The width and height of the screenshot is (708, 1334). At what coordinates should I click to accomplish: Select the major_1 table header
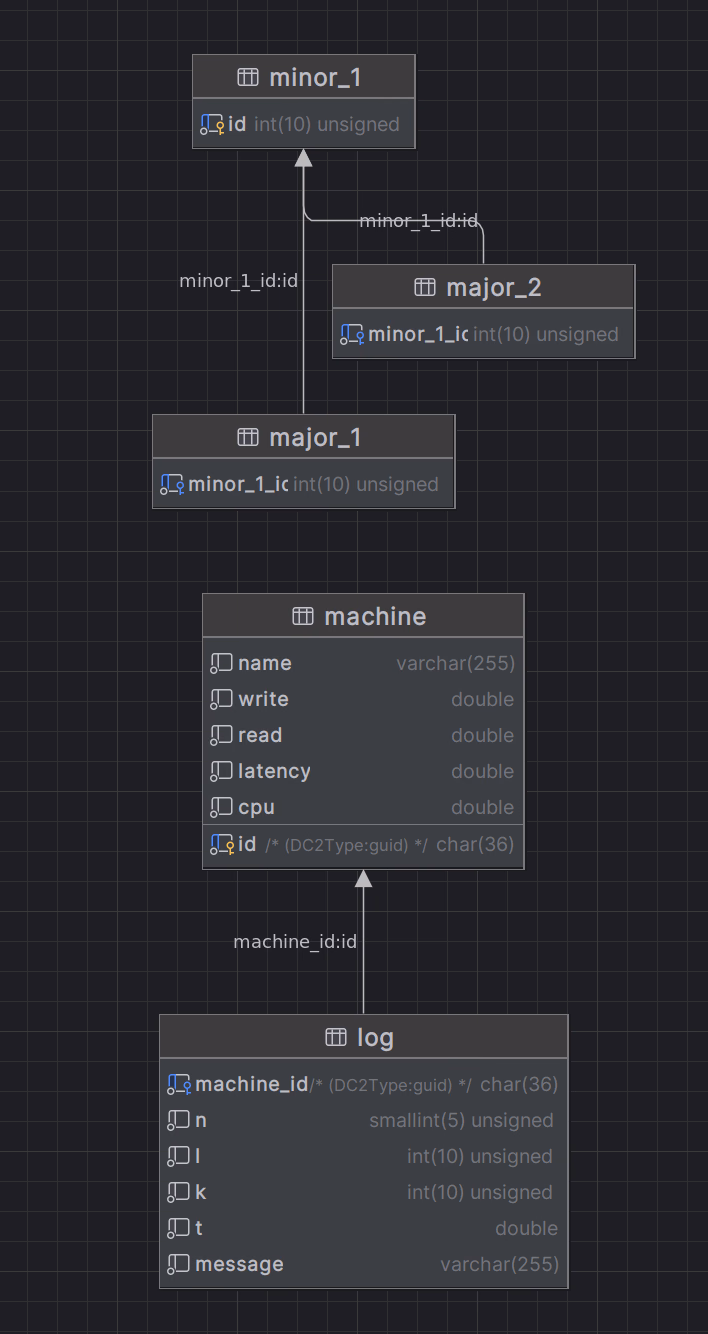click(304, 437)
